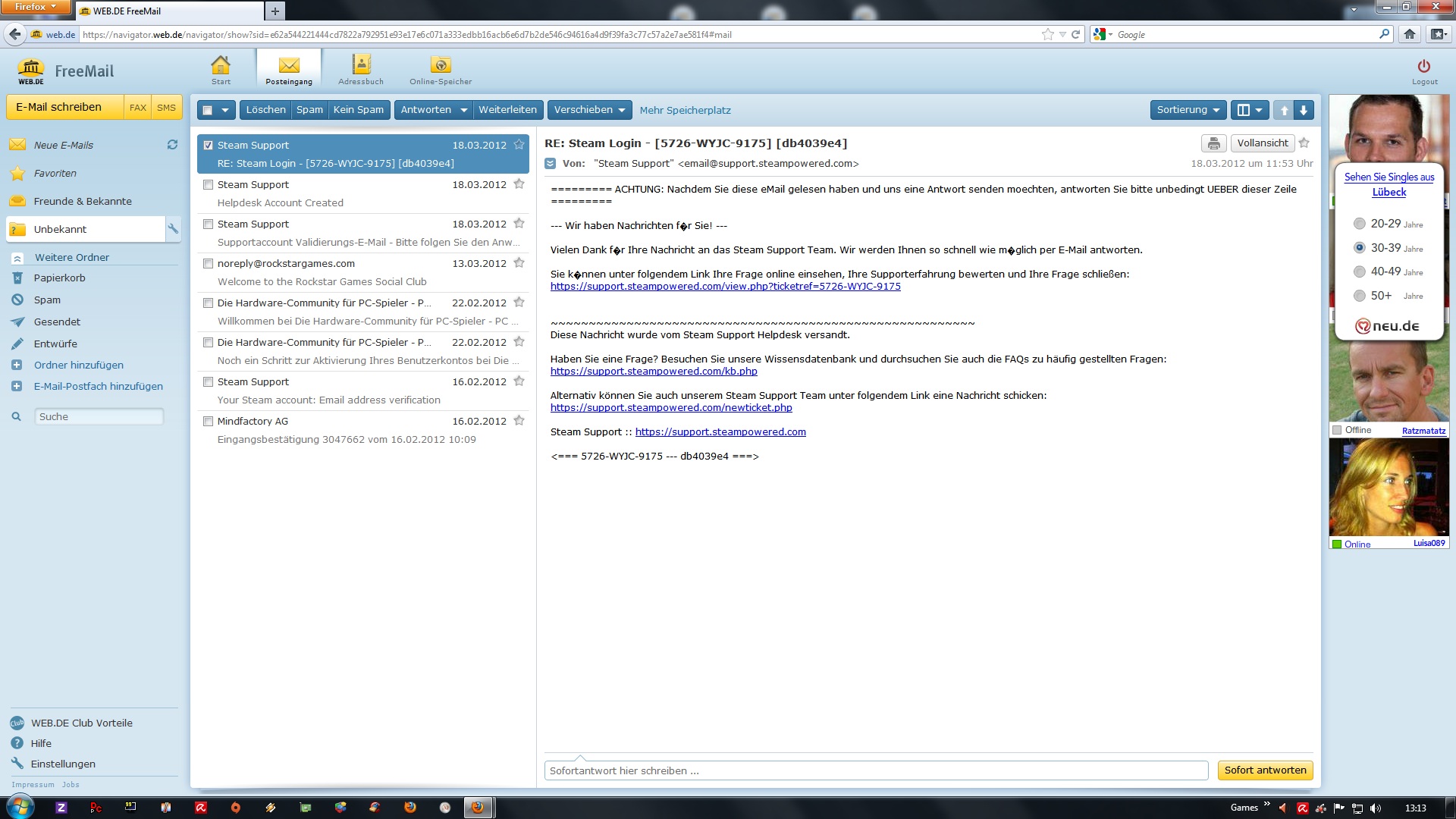Click the Suche search field
This screenshot has width=1456, height=819.
click(99, 416)
